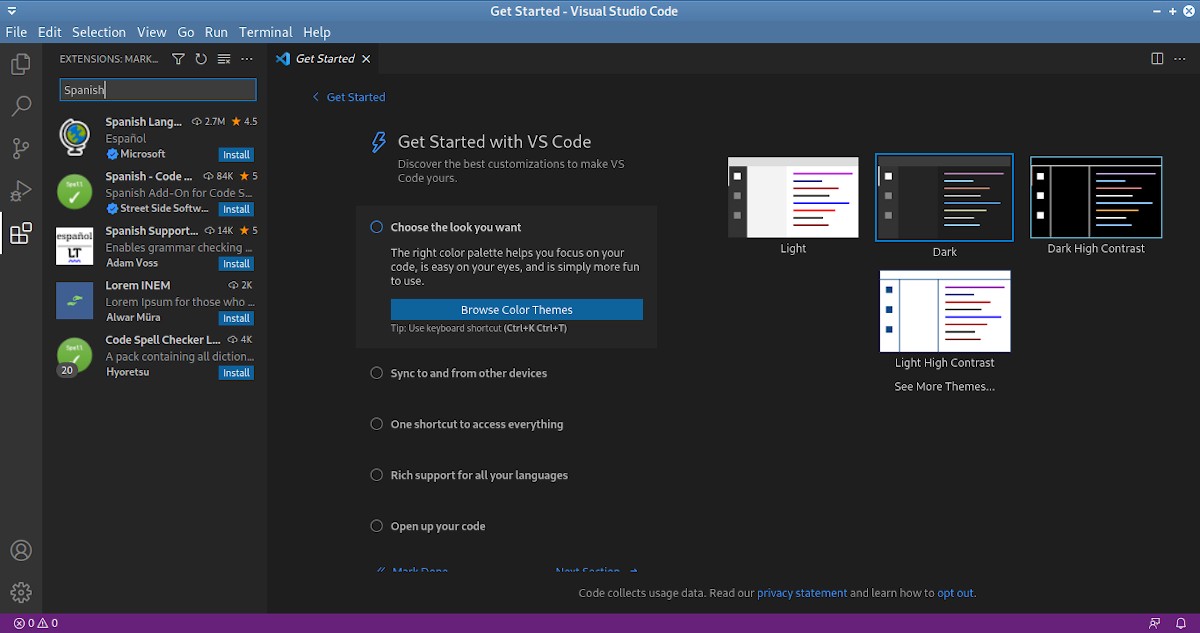Open the Terminal menu

(265, 32)
